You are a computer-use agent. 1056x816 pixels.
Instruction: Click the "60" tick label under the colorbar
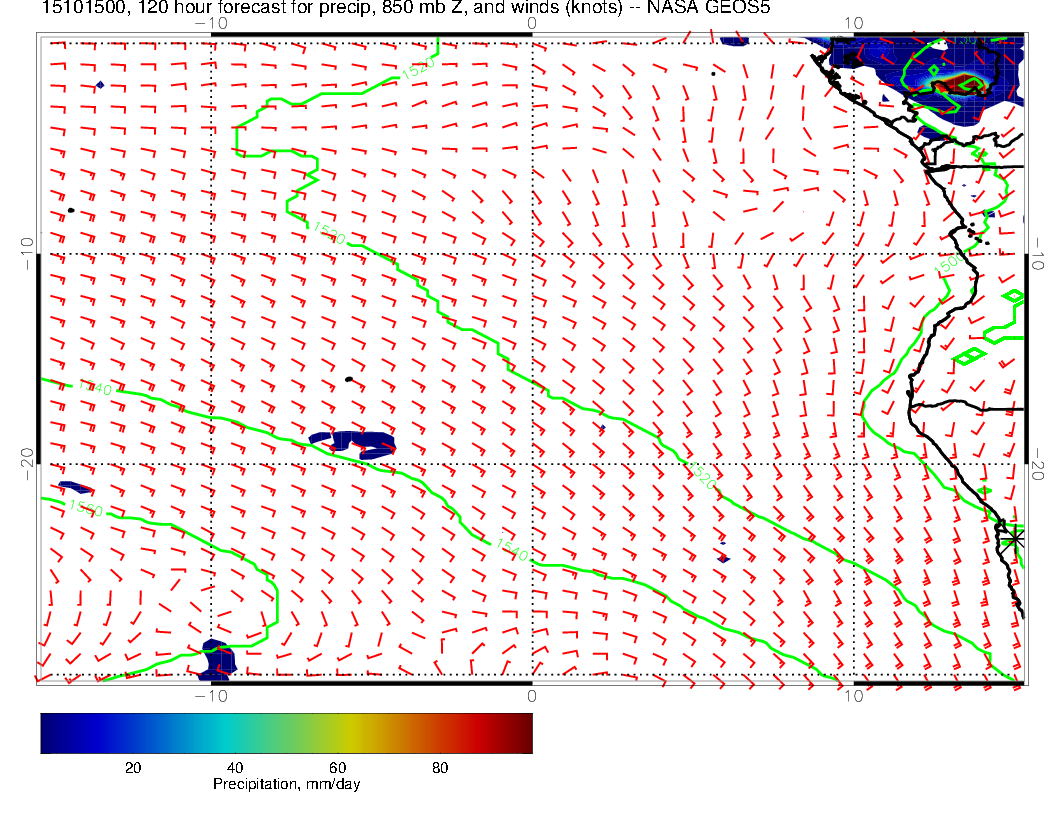click(337, 768)
